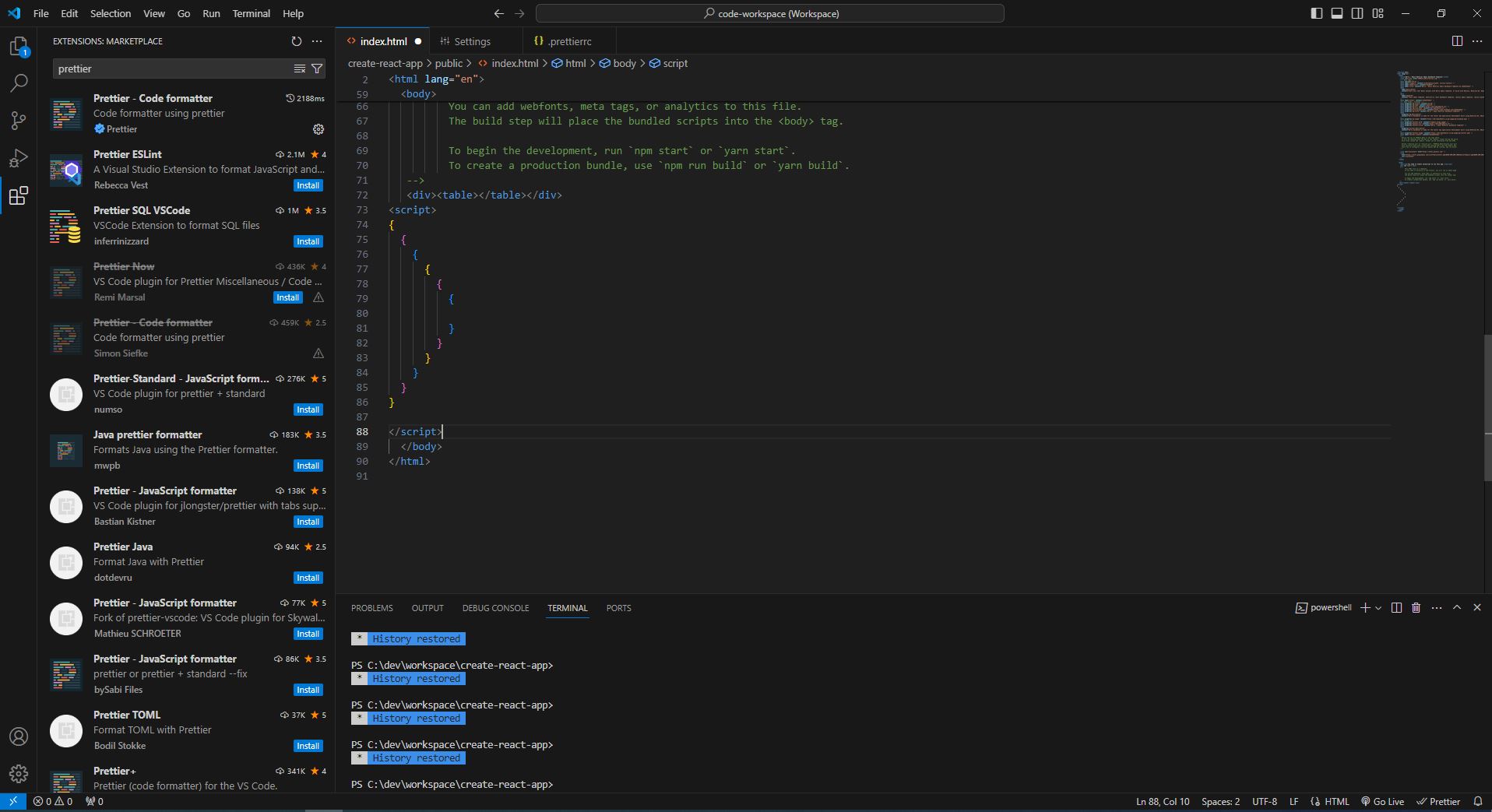Switch to the PROBLEMS panel tab
This screenshot has width=1492, height=812.
(371, 608)
